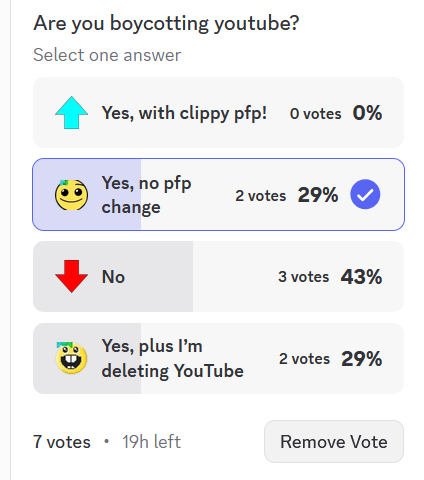Click the 29% percentage on selected answer
The height and width of the screenshot is (480, 424).
pos(318,195)
